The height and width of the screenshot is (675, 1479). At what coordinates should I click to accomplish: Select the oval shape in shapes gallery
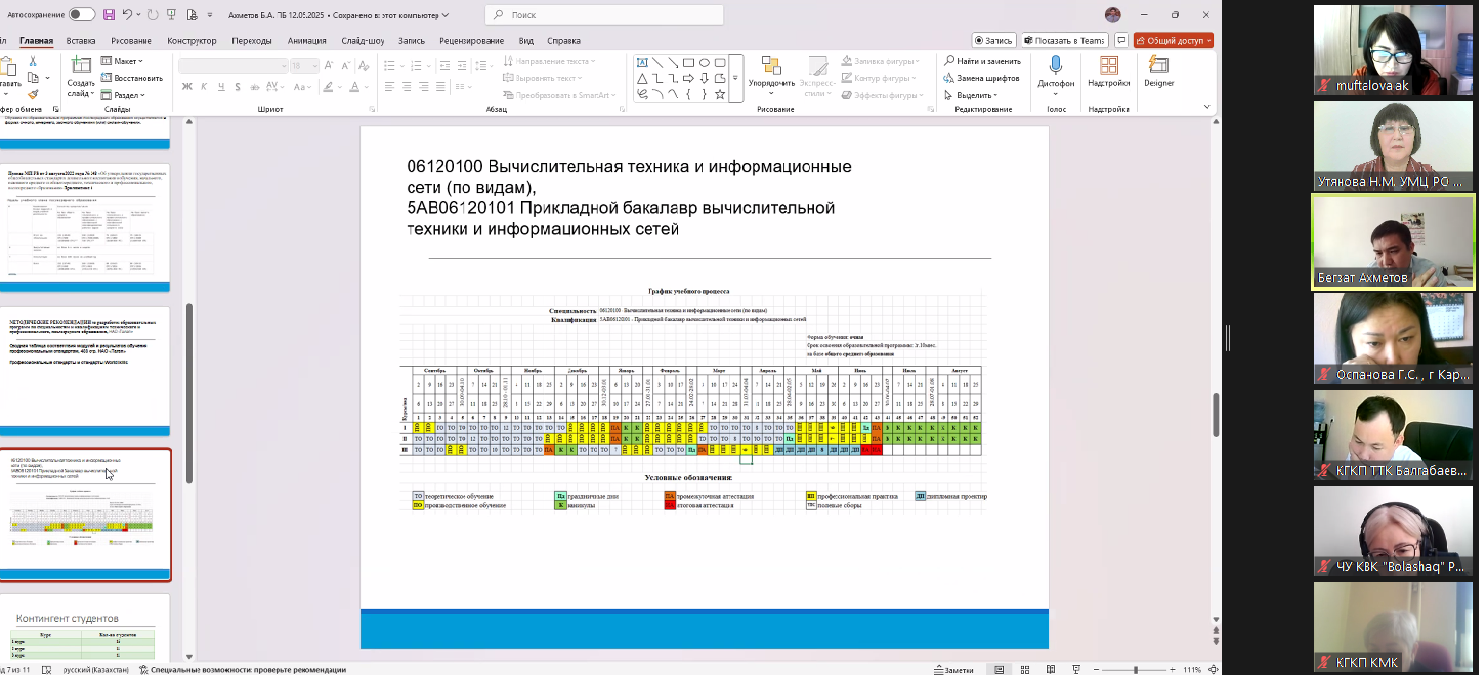pyautogui.click(x=704, y=63)
